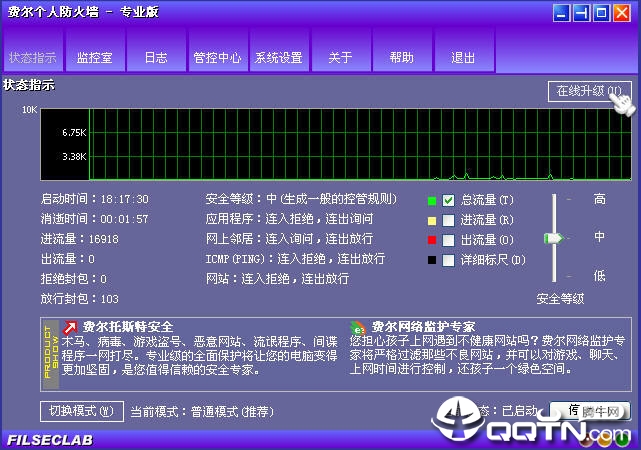
Task: Click the 安全等级：中 description text
Action: [x=301, y=199]
